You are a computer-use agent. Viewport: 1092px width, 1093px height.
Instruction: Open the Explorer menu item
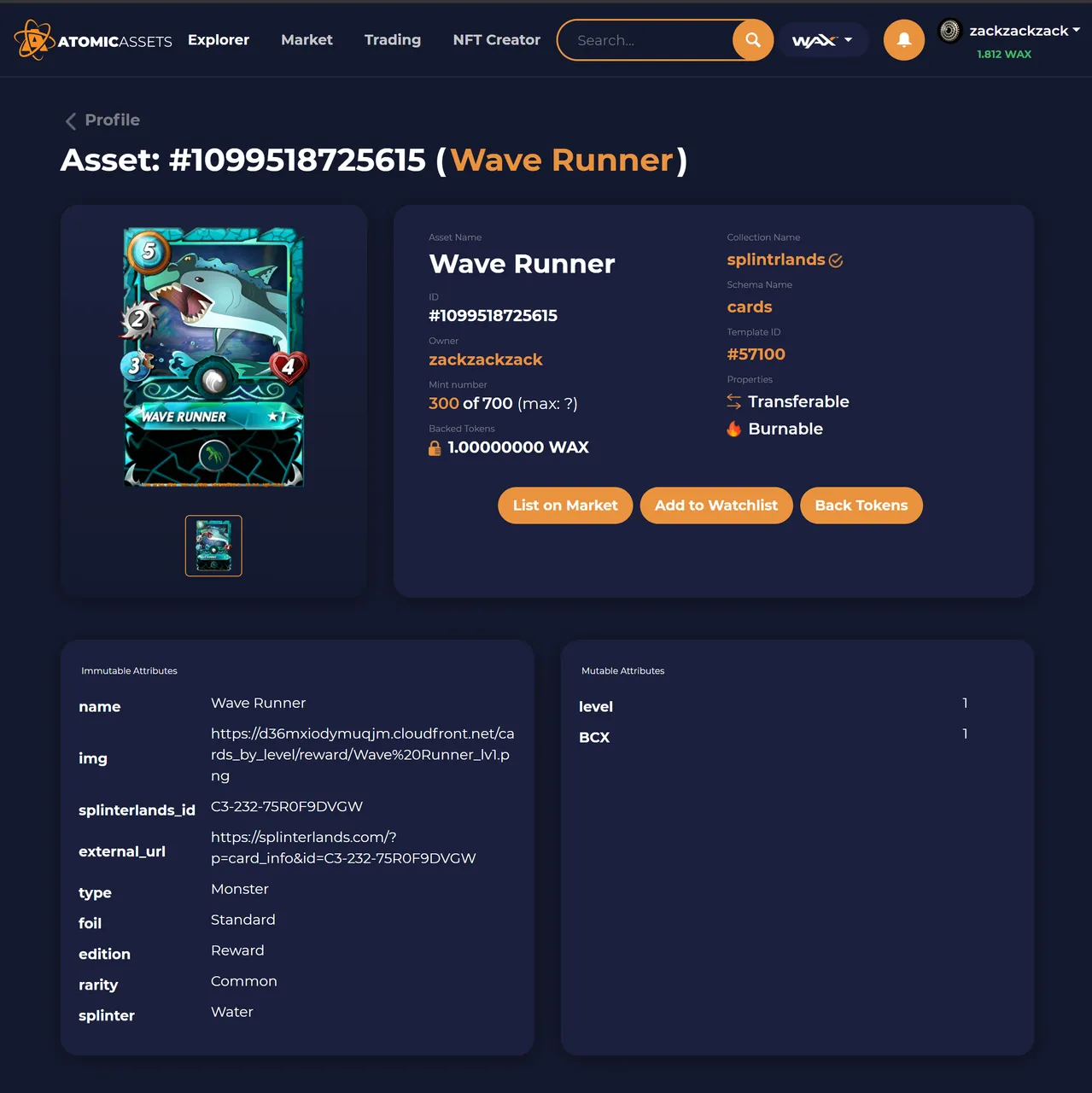tap(219, 40)
